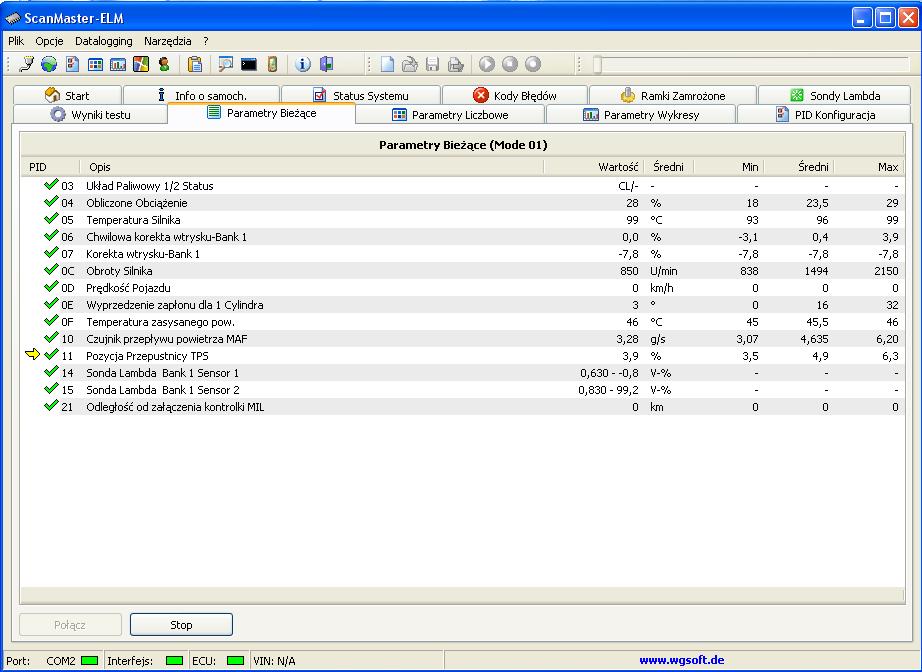The width and height of the screenshot is (922, 672).
Task: Click the blue info circle icon
Action: click(303, 64)
